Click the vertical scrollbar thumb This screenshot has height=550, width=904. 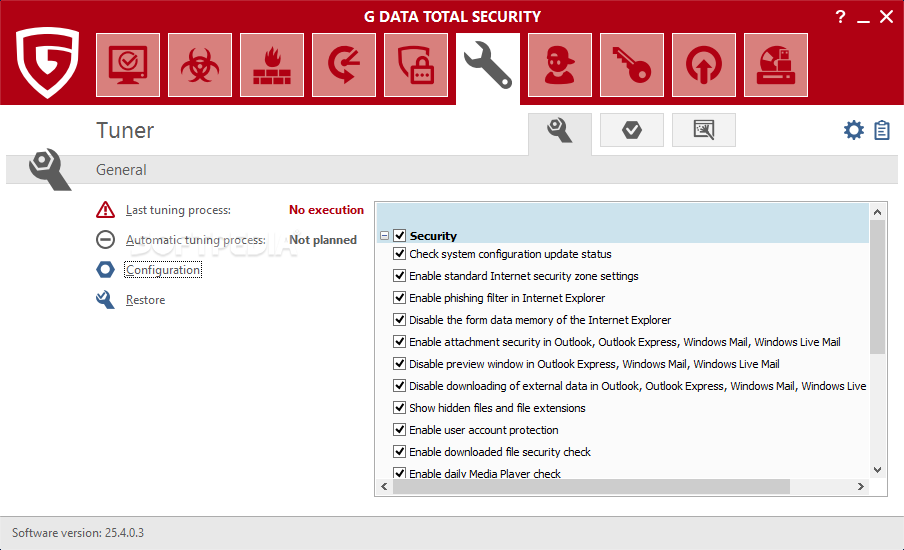877,287
